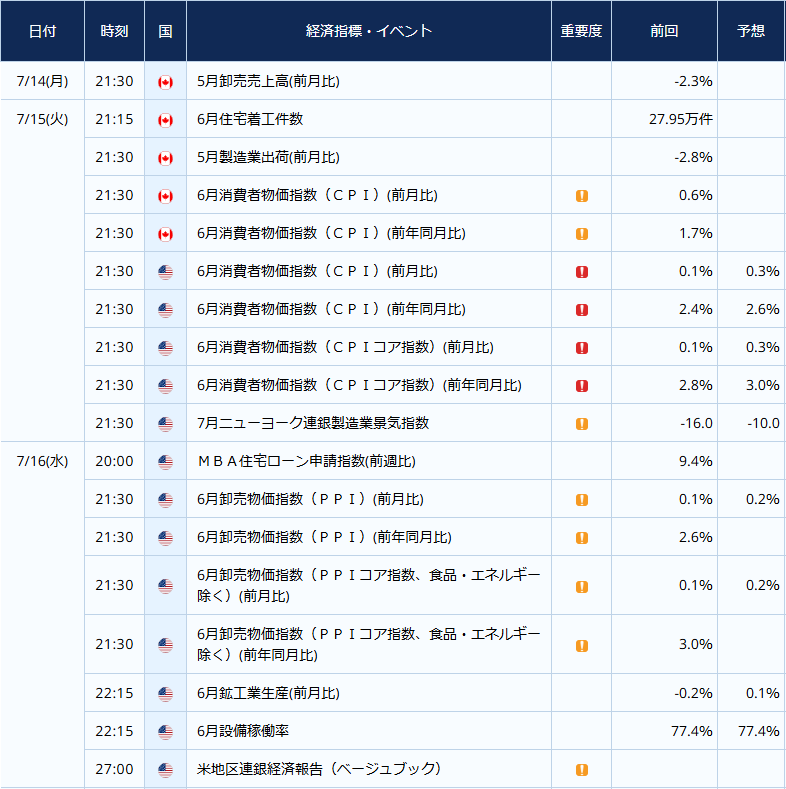Click the 国 column header
786x789 pixels.
point(165,31)
